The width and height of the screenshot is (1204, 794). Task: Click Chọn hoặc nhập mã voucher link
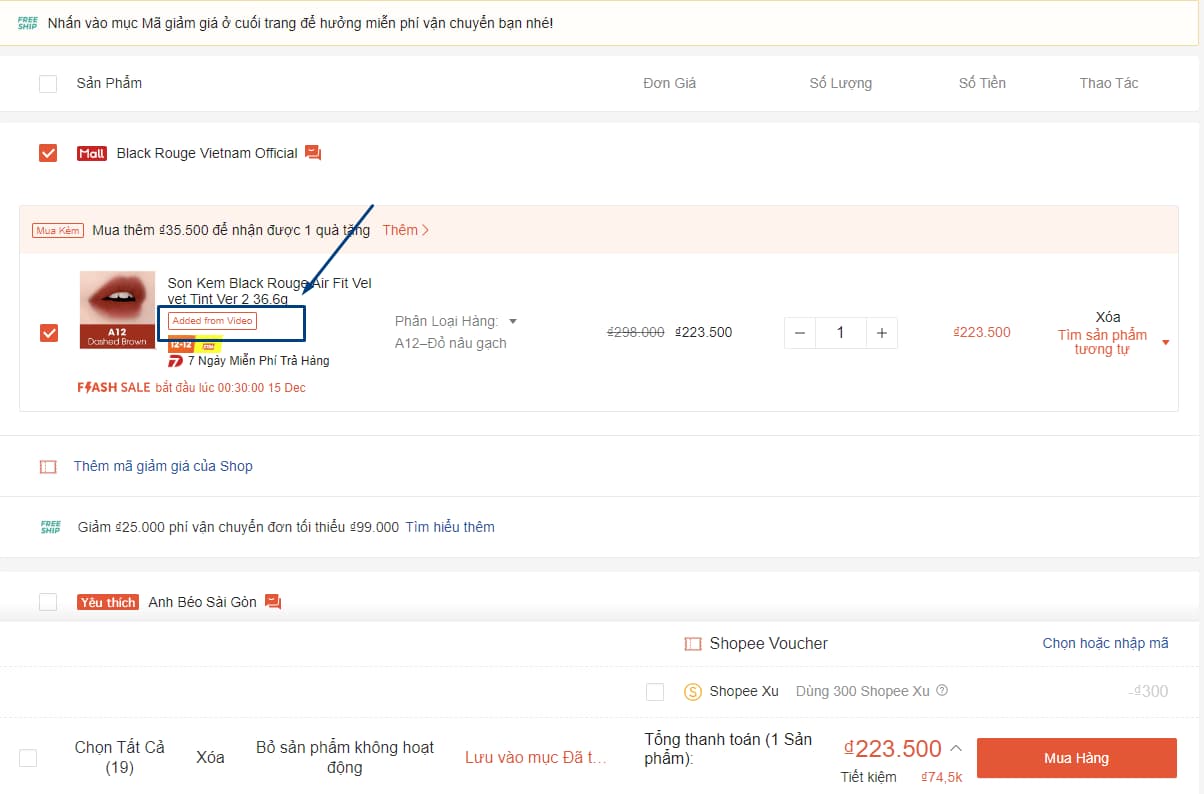tap(1104, 643)
